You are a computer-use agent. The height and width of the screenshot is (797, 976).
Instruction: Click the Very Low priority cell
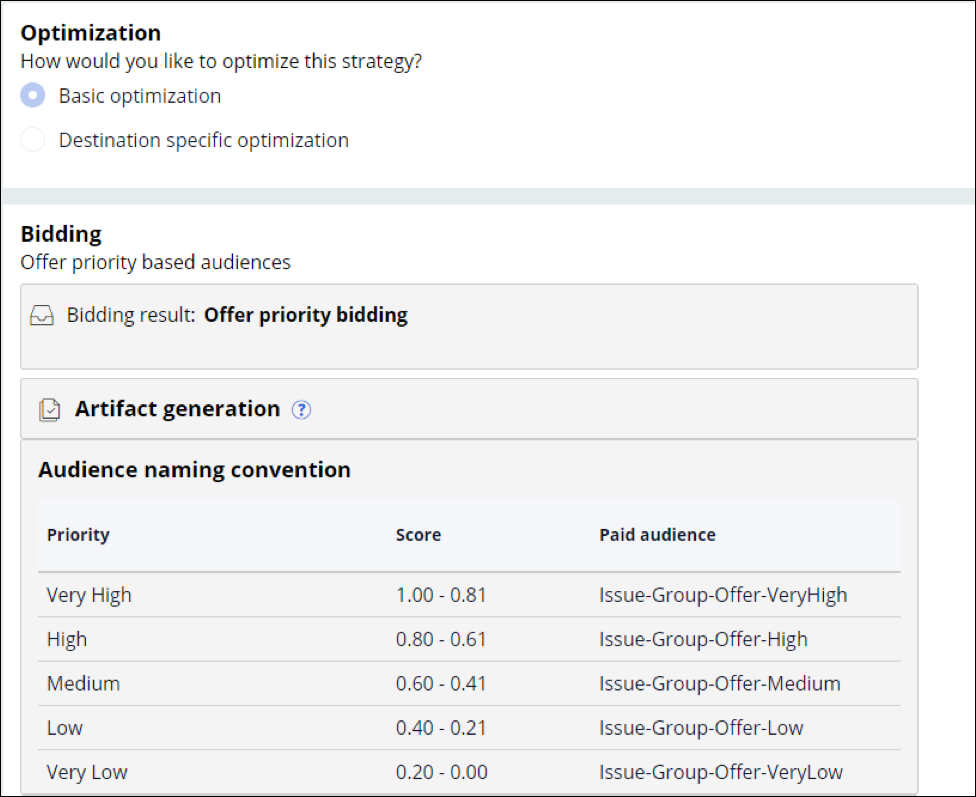87,772
